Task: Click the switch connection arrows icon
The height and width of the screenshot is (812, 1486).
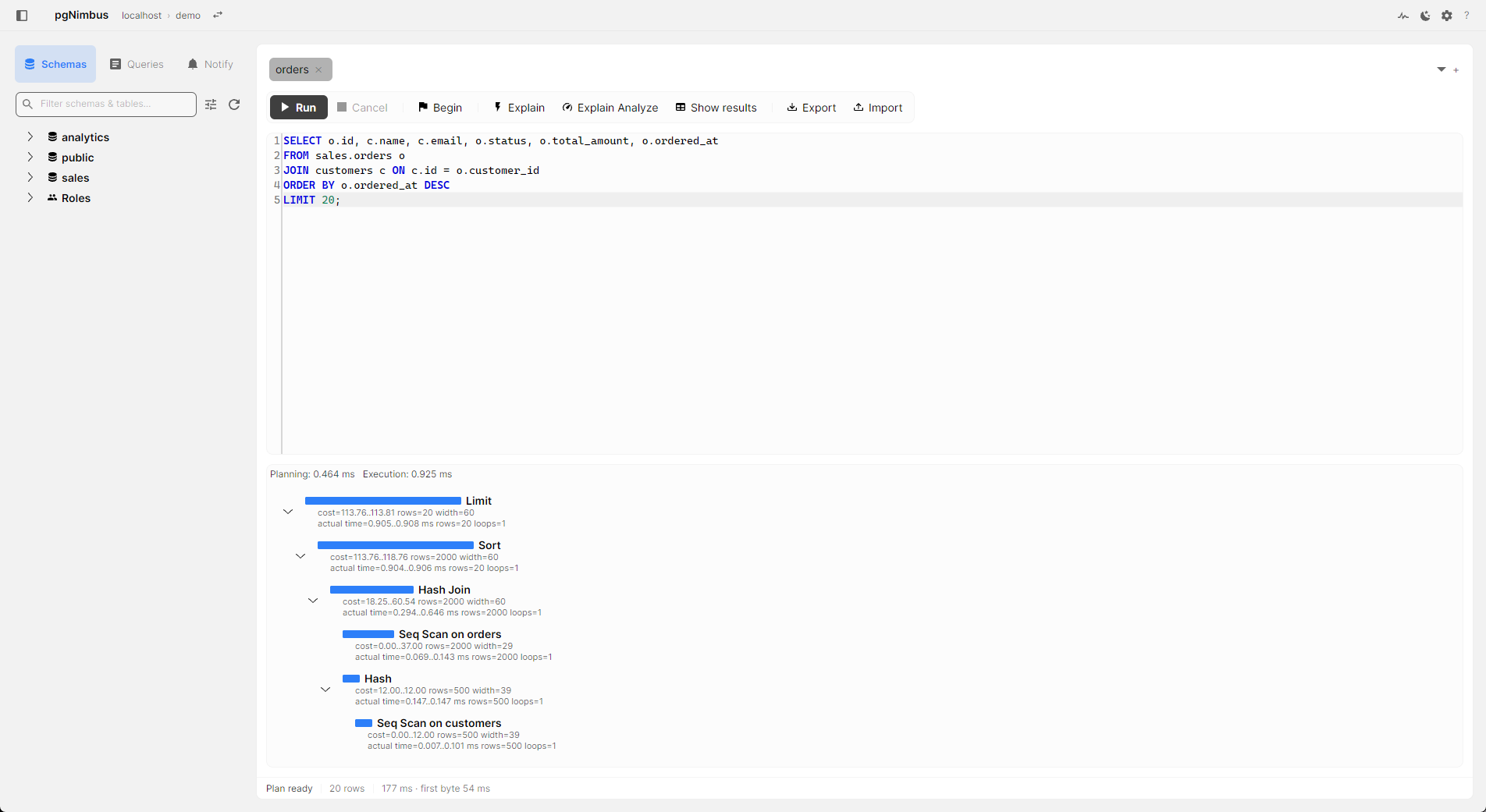Action: 218,15
